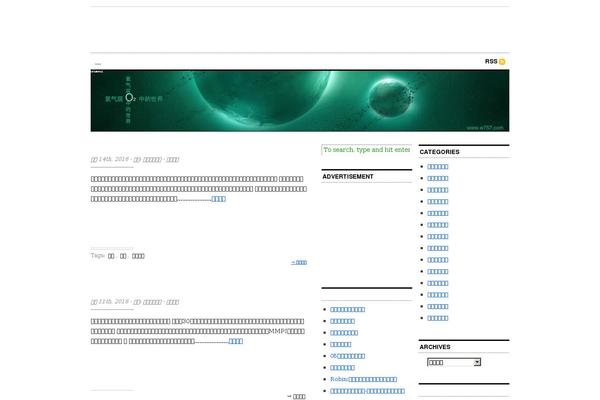Click the '11th, 2016' post date text
The height and width of the screenshot is (400, 600).
click(114, 302)
